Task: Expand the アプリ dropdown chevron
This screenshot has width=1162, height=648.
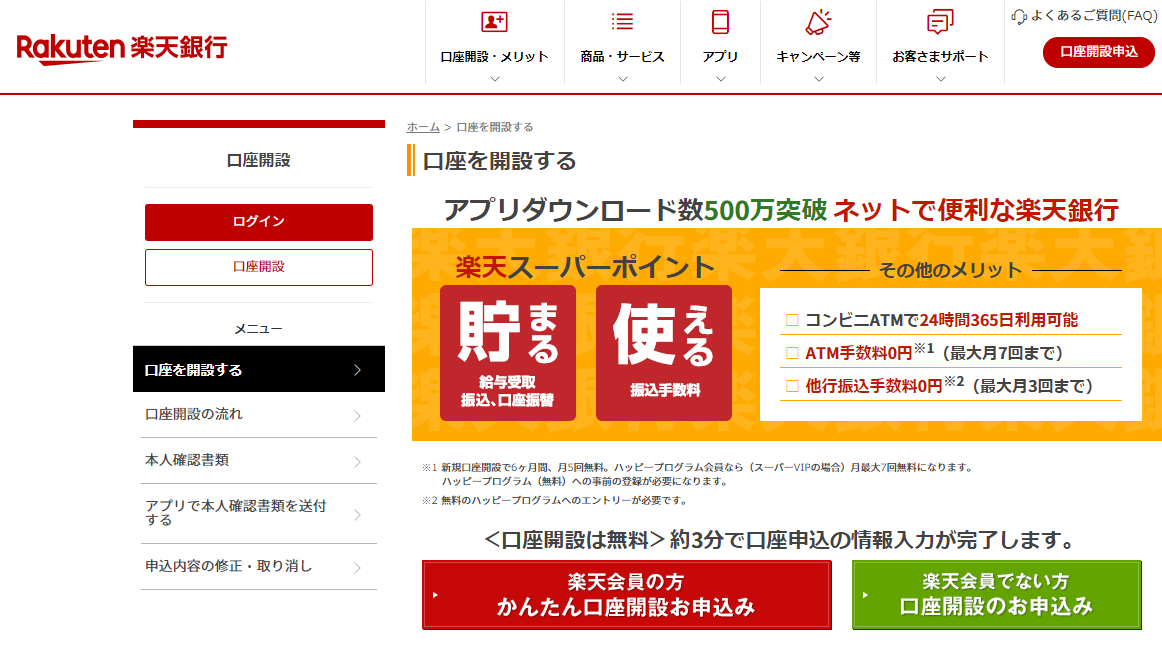Action: point(720,79)
